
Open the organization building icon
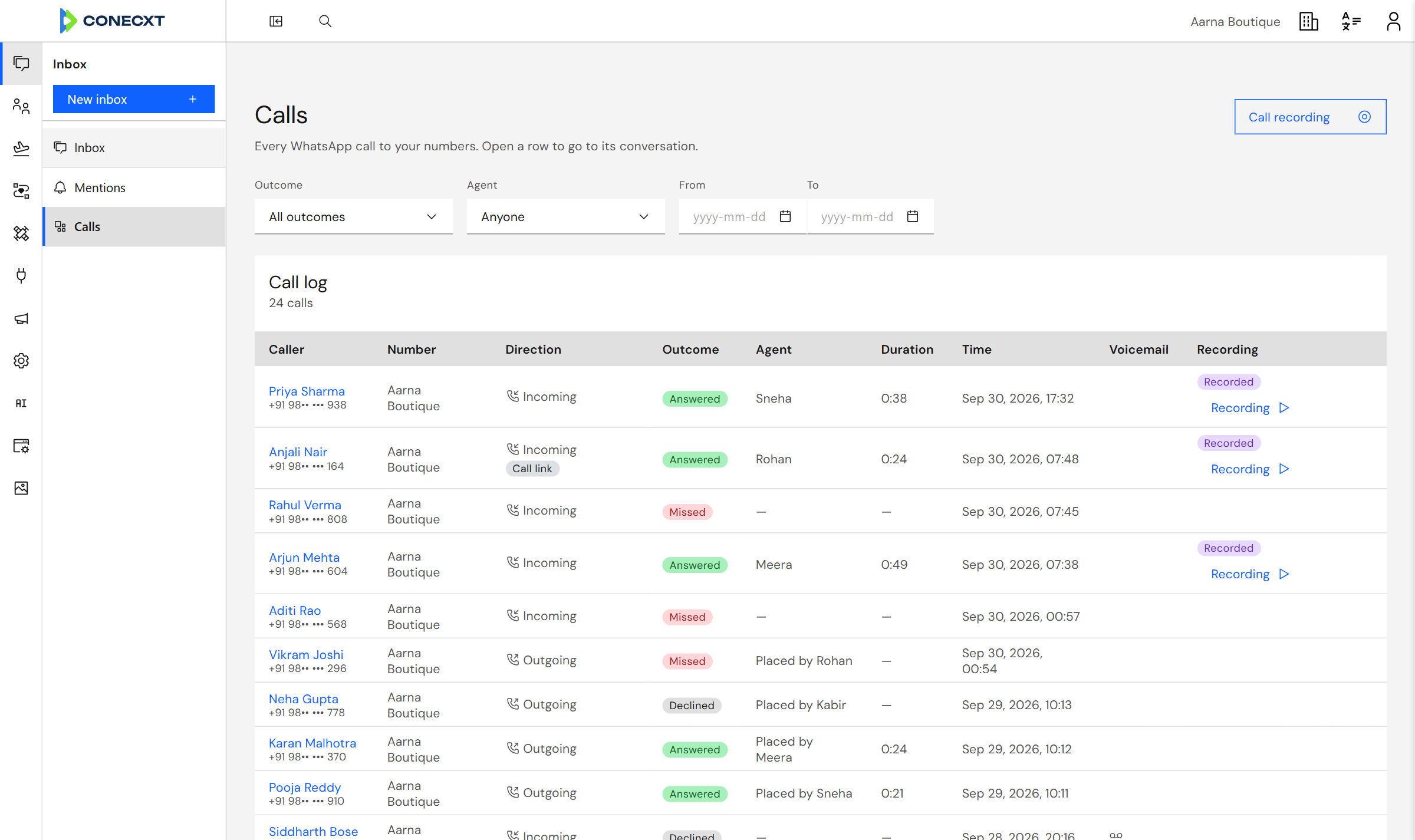point(1309,21)
